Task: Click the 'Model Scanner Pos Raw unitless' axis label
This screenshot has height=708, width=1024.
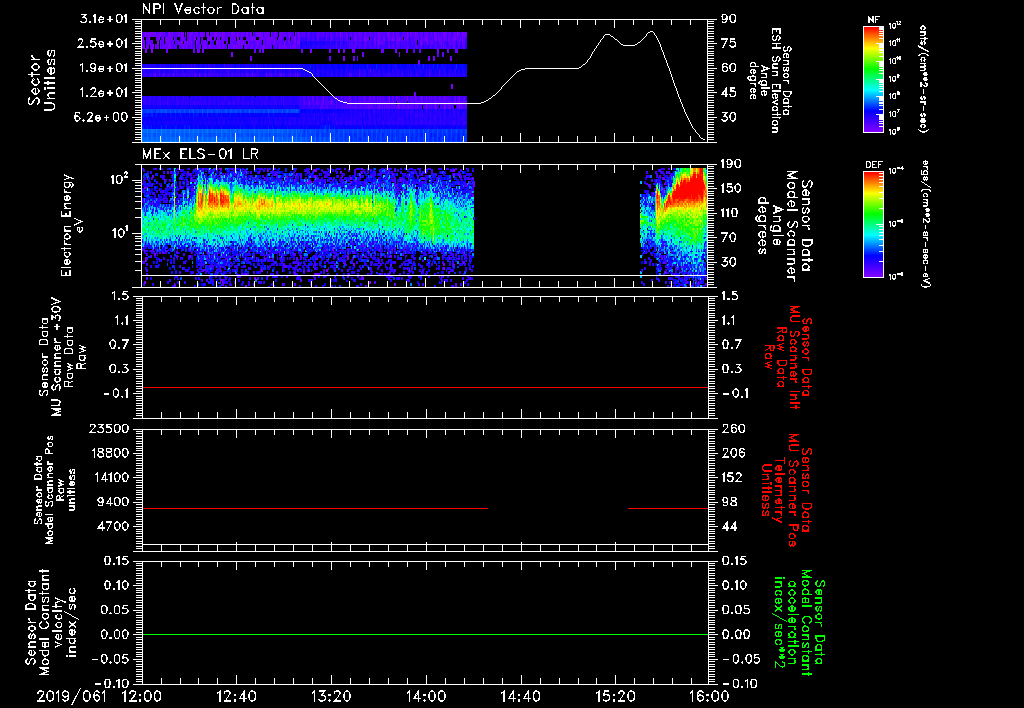Action: [55, 490]
